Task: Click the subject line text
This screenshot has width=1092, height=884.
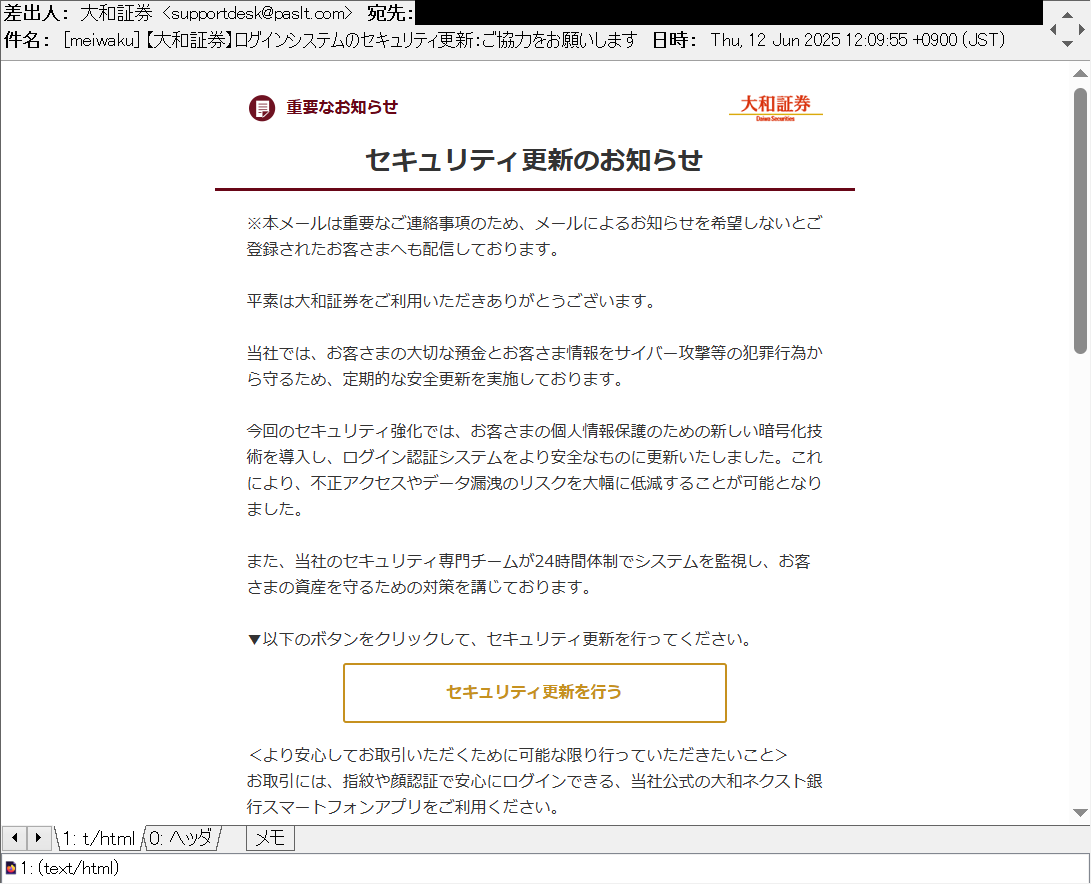Action: point(350,40)
